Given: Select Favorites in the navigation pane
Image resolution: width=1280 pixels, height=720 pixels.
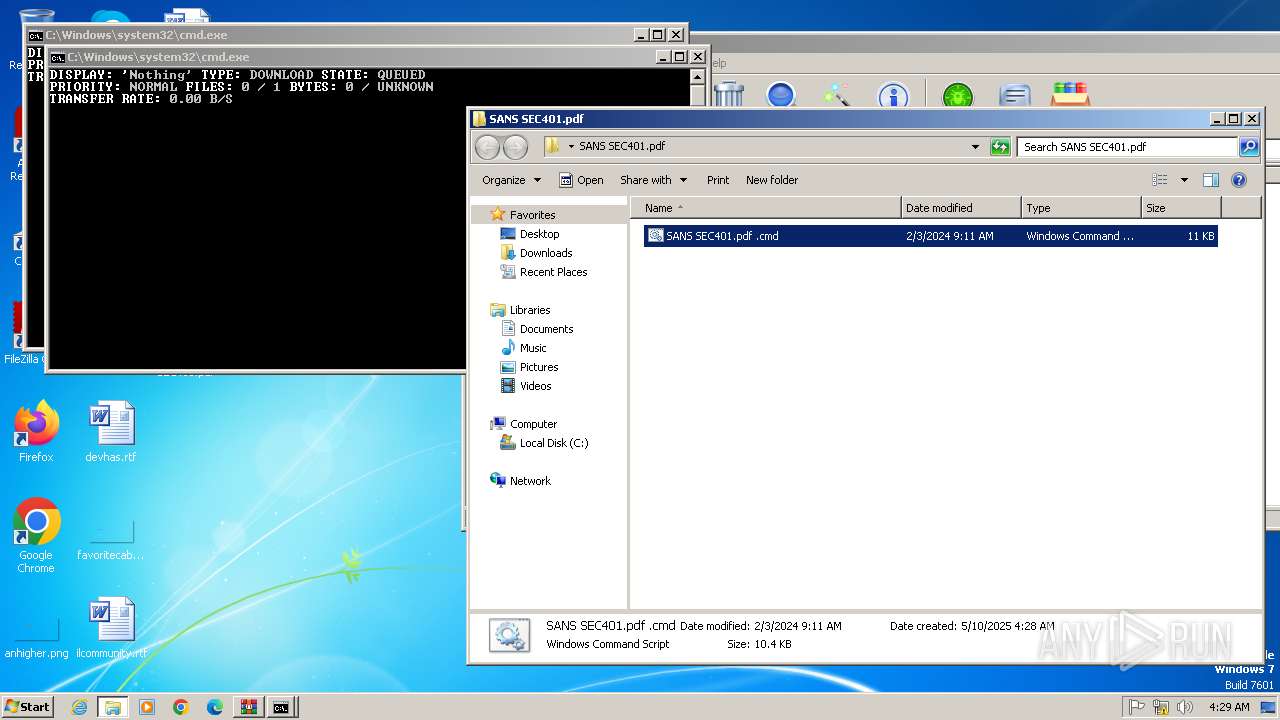Looking at the screenshot, I should click(532, 215).
